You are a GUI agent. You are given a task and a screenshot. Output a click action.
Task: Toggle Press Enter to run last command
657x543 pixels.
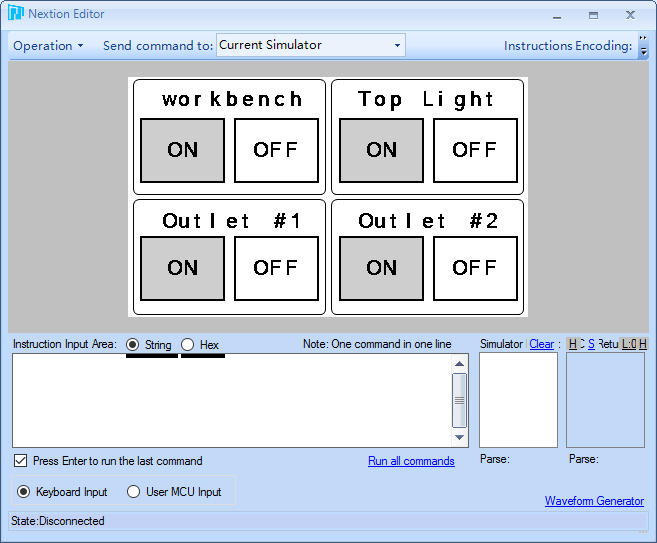21,461
